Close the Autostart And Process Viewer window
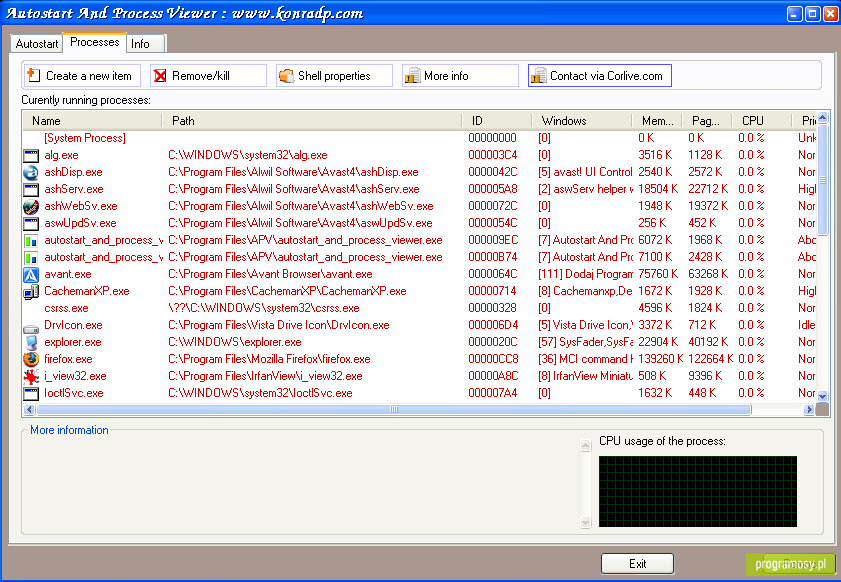Screen dimensions: 841x582 [x=831, y=13]
